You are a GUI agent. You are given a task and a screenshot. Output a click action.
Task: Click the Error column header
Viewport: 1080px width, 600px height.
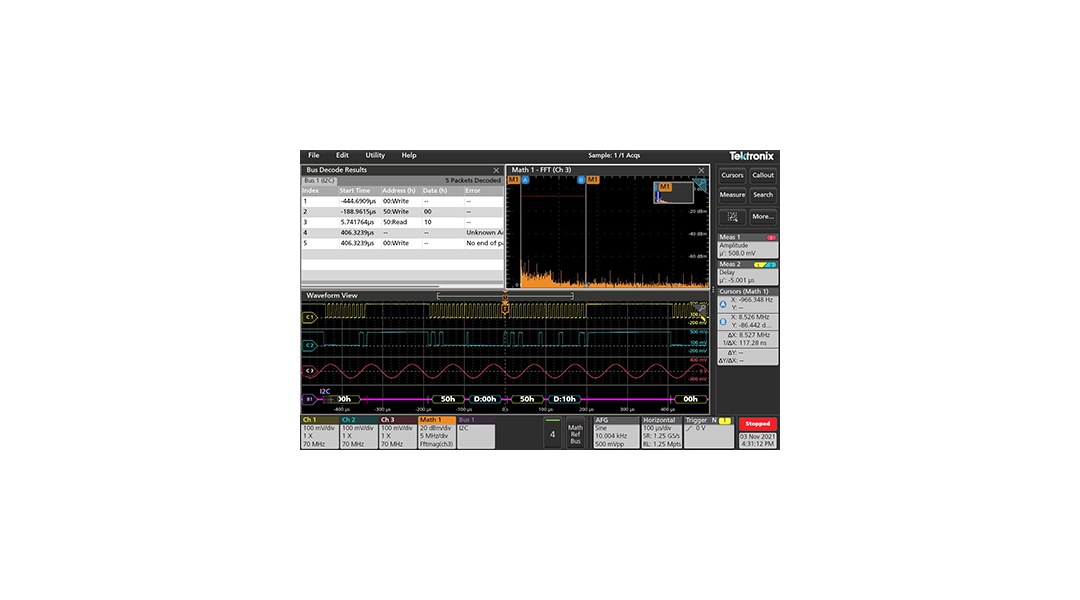pos(484,191)
